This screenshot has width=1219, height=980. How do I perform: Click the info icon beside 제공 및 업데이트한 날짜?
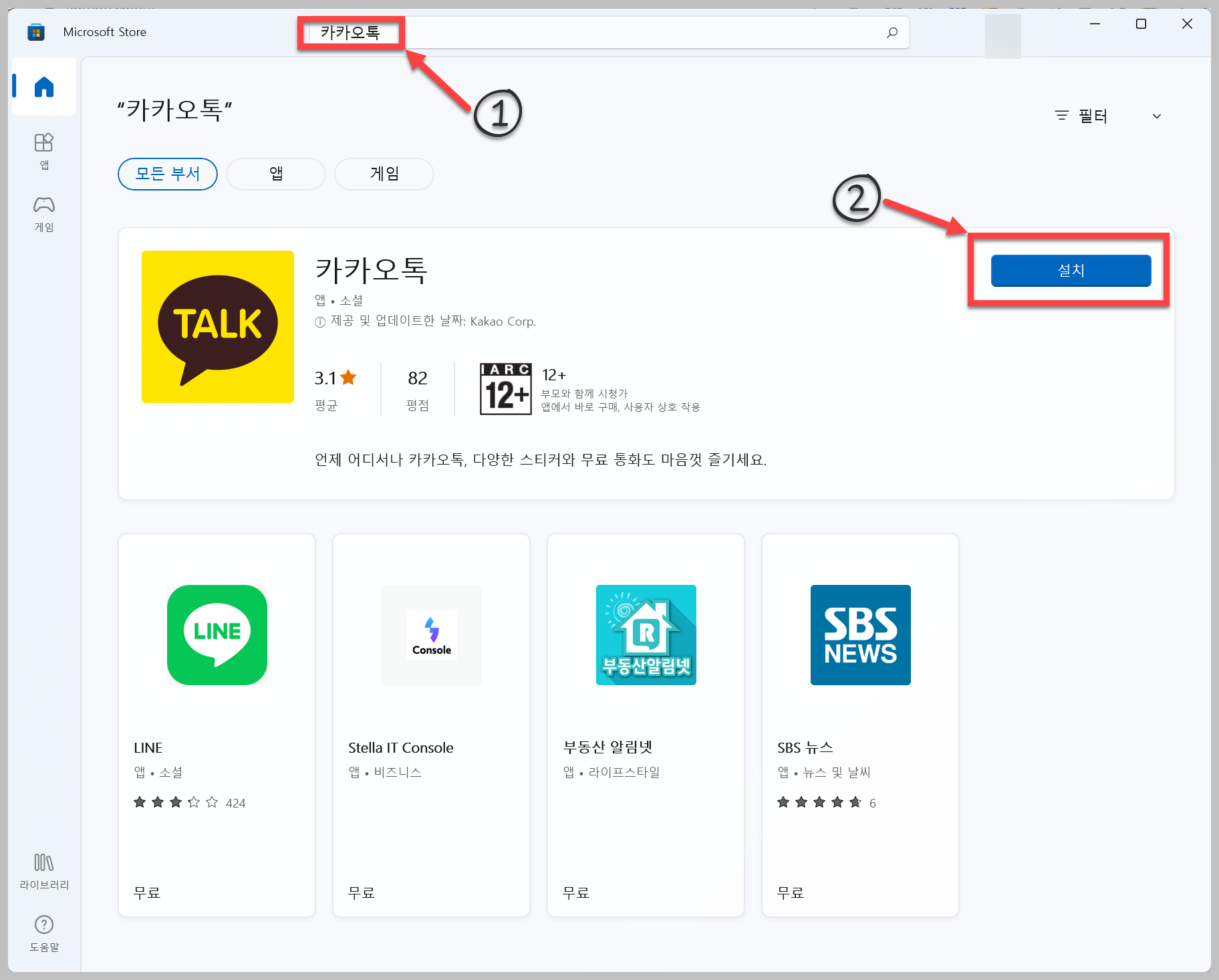tap(320, 322)
